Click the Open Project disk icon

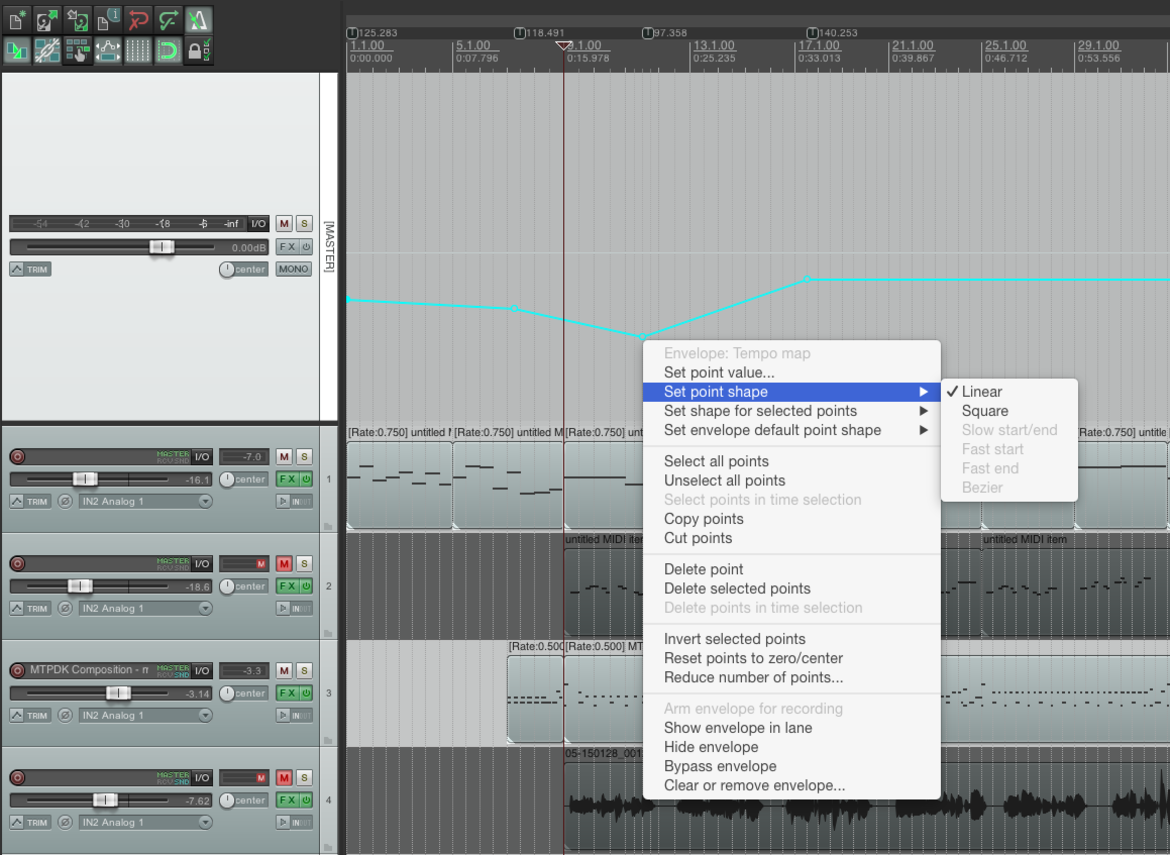click(47, 20)
